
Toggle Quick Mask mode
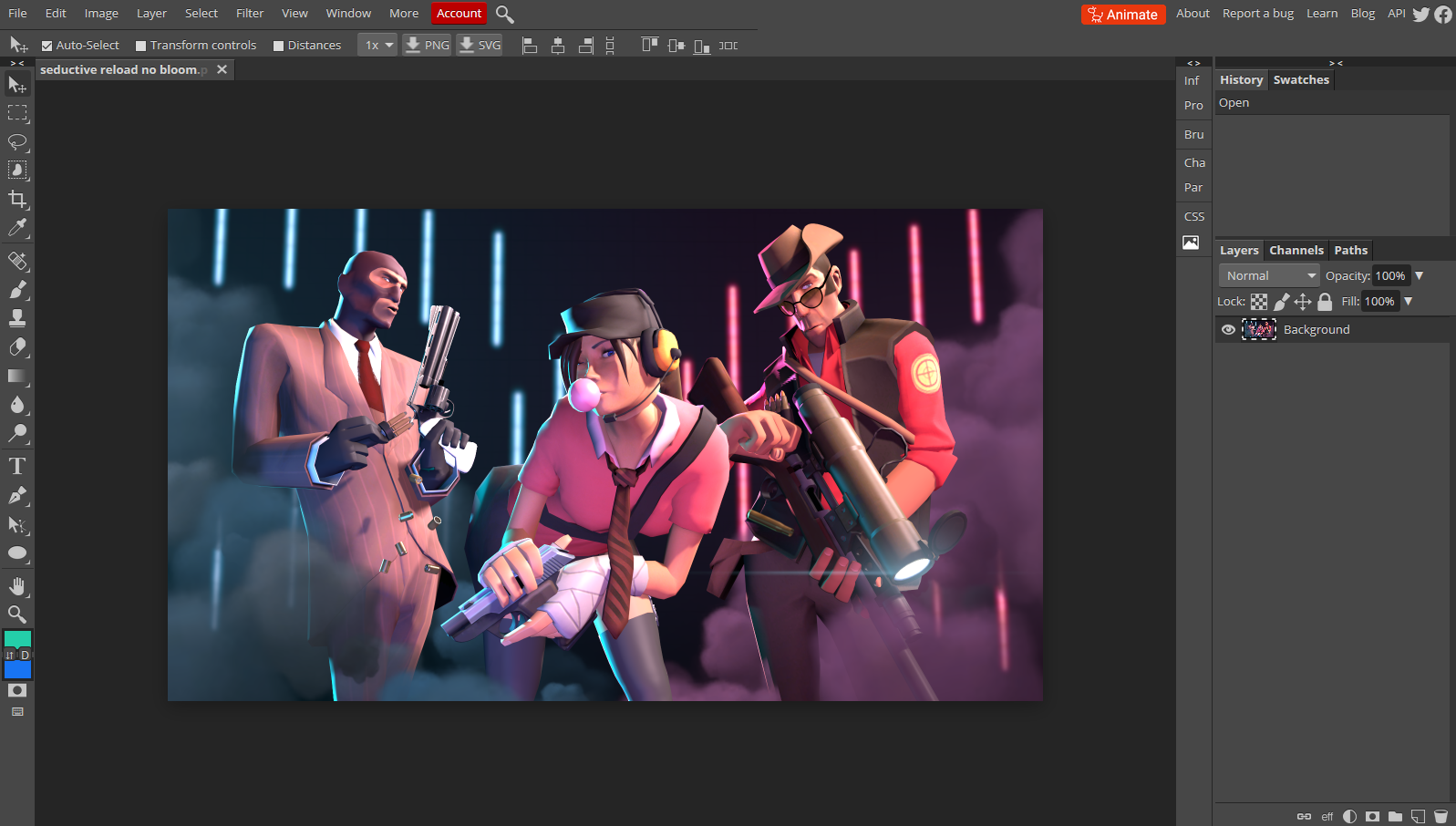[17, 691]
